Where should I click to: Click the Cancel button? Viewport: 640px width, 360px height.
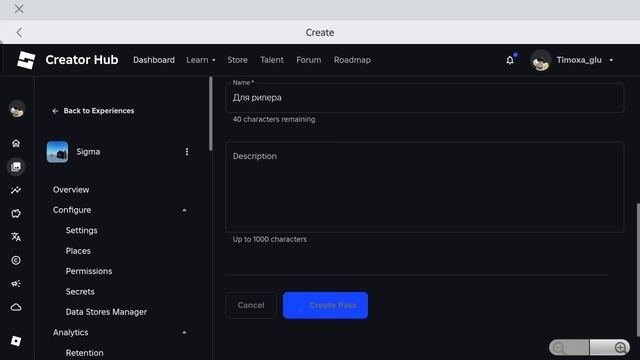(251, 305)
